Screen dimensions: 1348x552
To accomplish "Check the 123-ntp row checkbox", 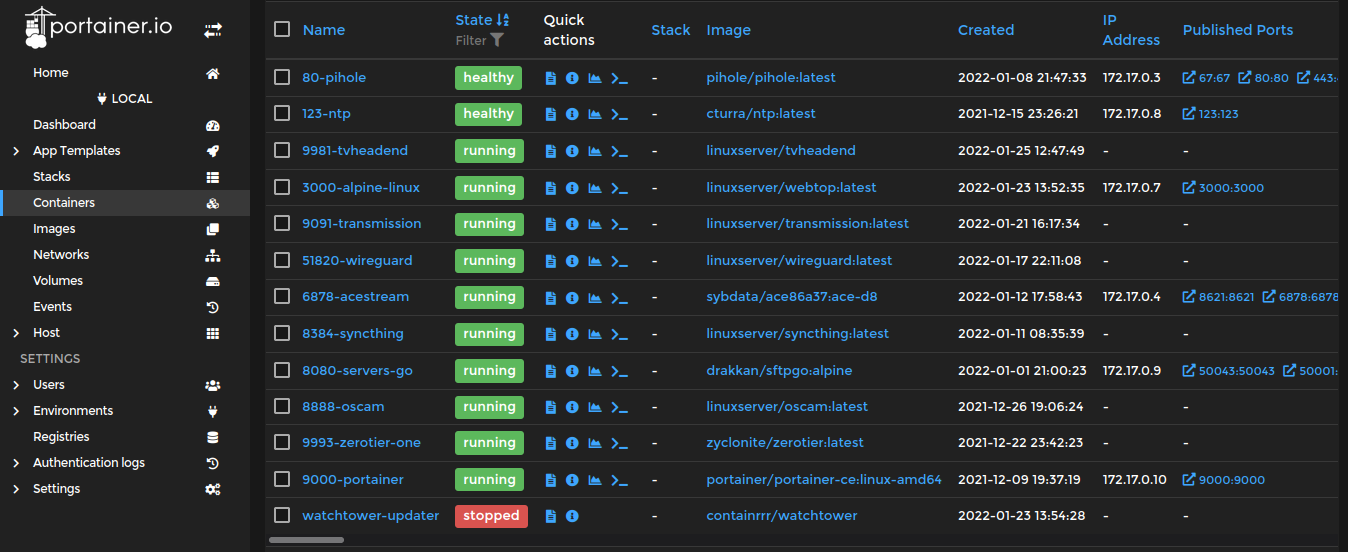I will click(282, 114).
